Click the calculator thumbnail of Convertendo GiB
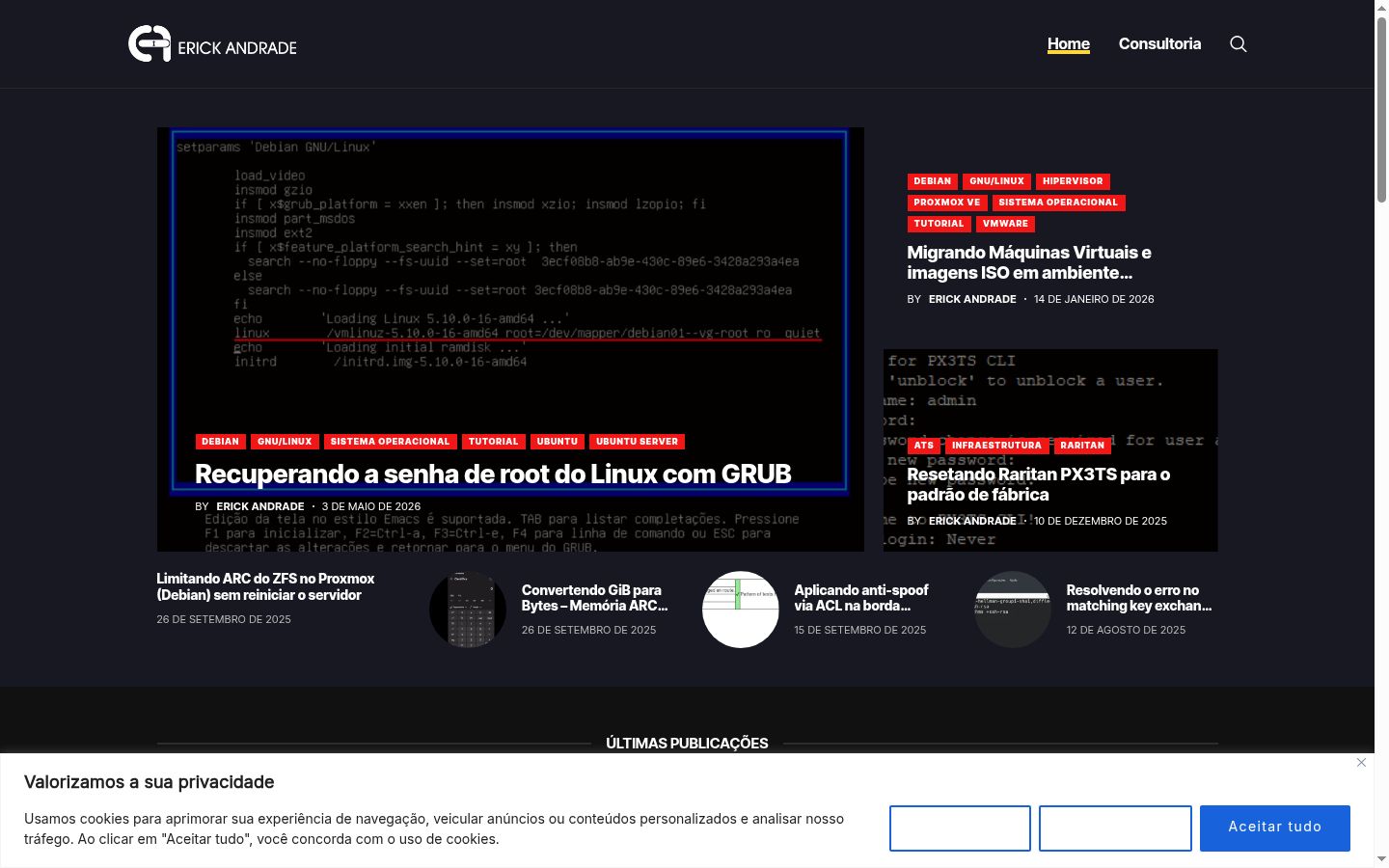This screenshot has height=868, width=1389. point(468,610)
